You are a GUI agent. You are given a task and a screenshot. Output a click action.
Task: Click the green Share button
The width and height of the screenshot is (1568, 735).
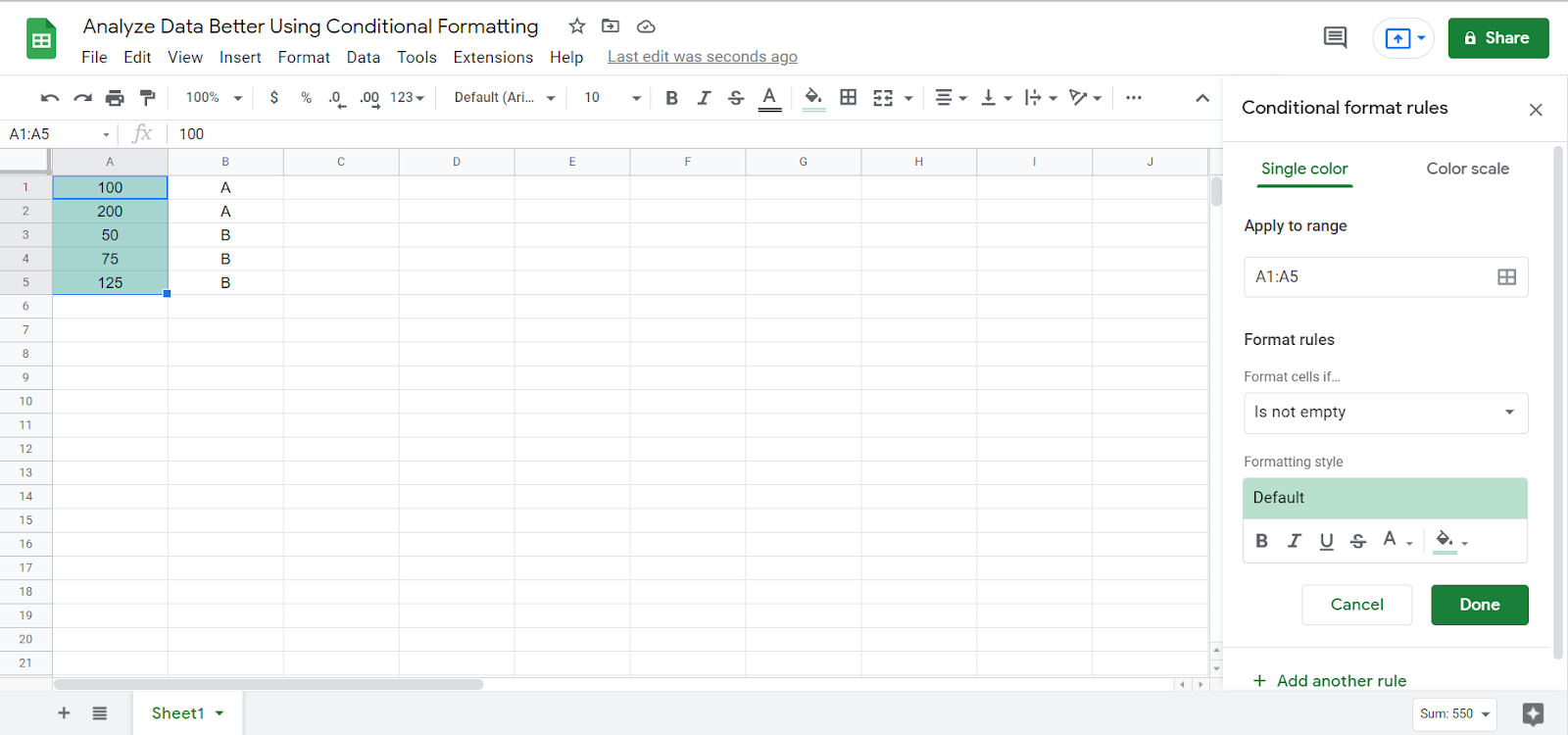coord(1498,38)
